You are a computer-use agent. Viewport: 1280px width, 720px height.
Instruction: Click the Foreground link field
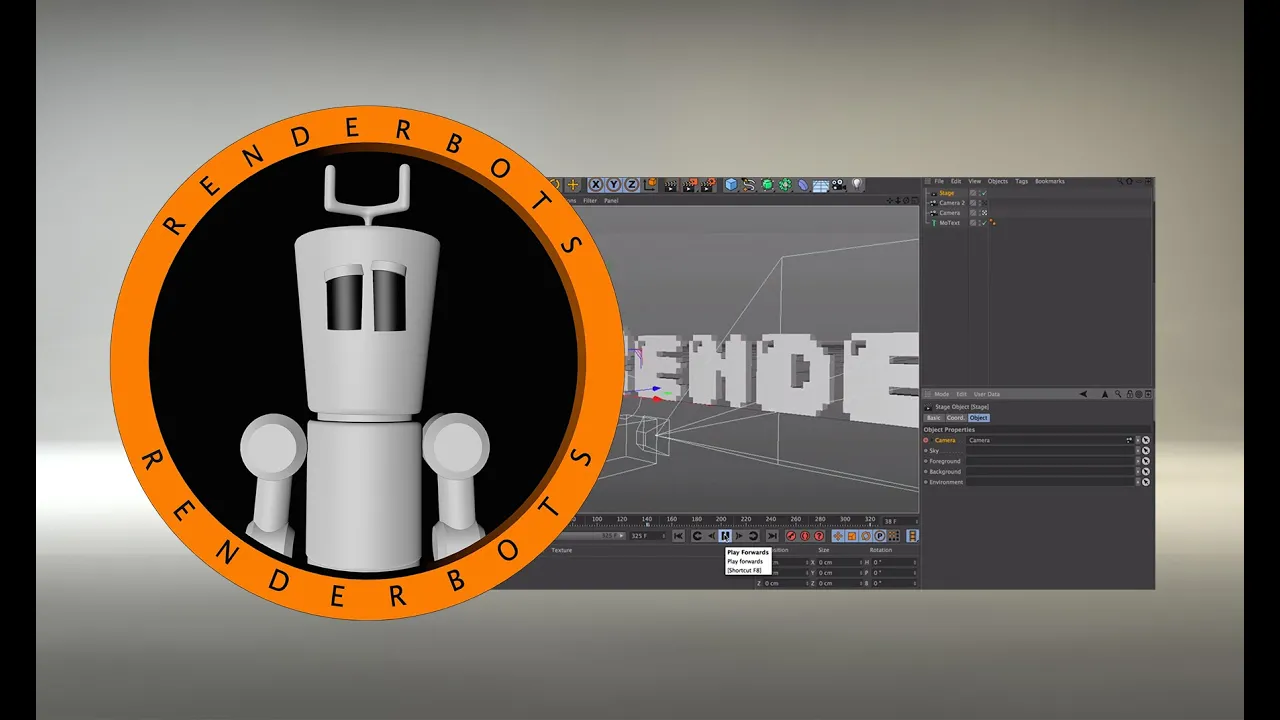1050,461
